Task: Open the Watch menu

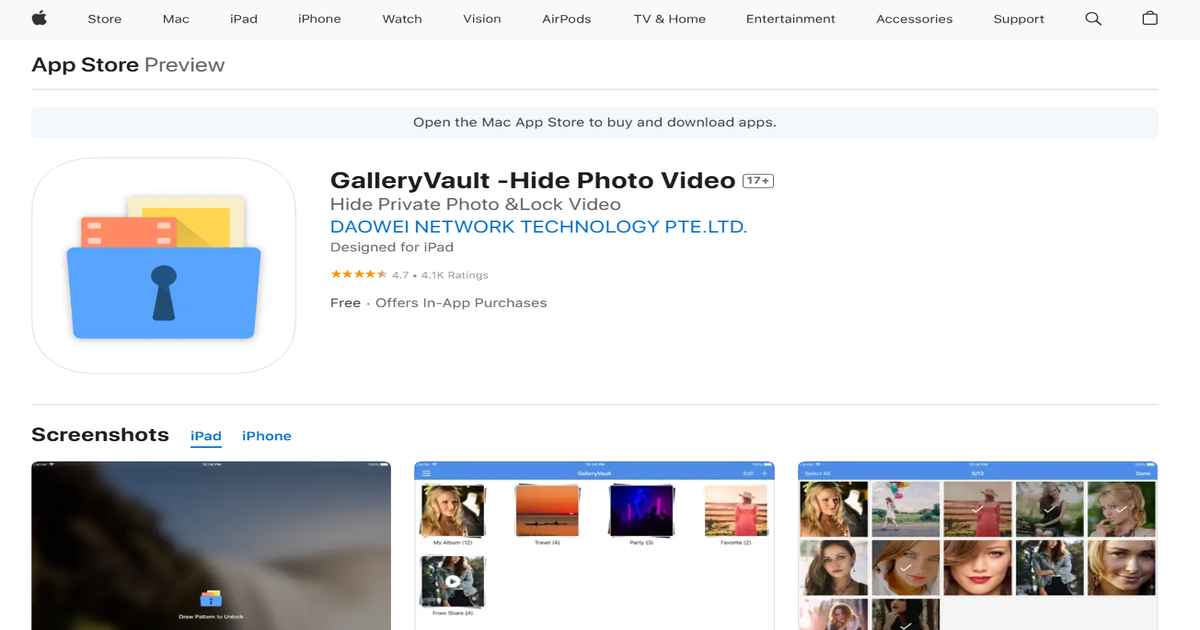Action: [x=402, y=19]
